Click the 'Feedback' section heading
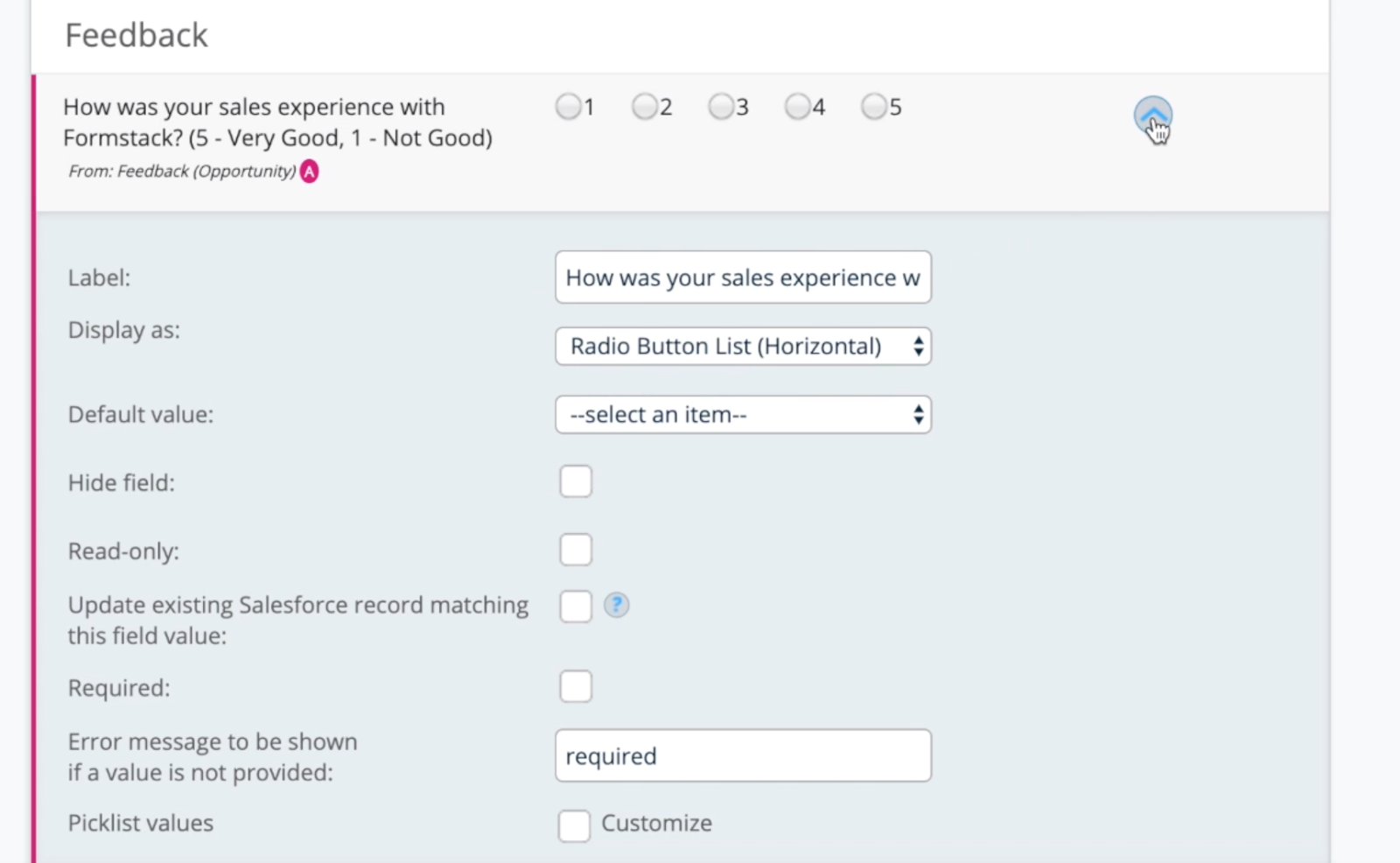1400x863 pixels. [136, 35]
